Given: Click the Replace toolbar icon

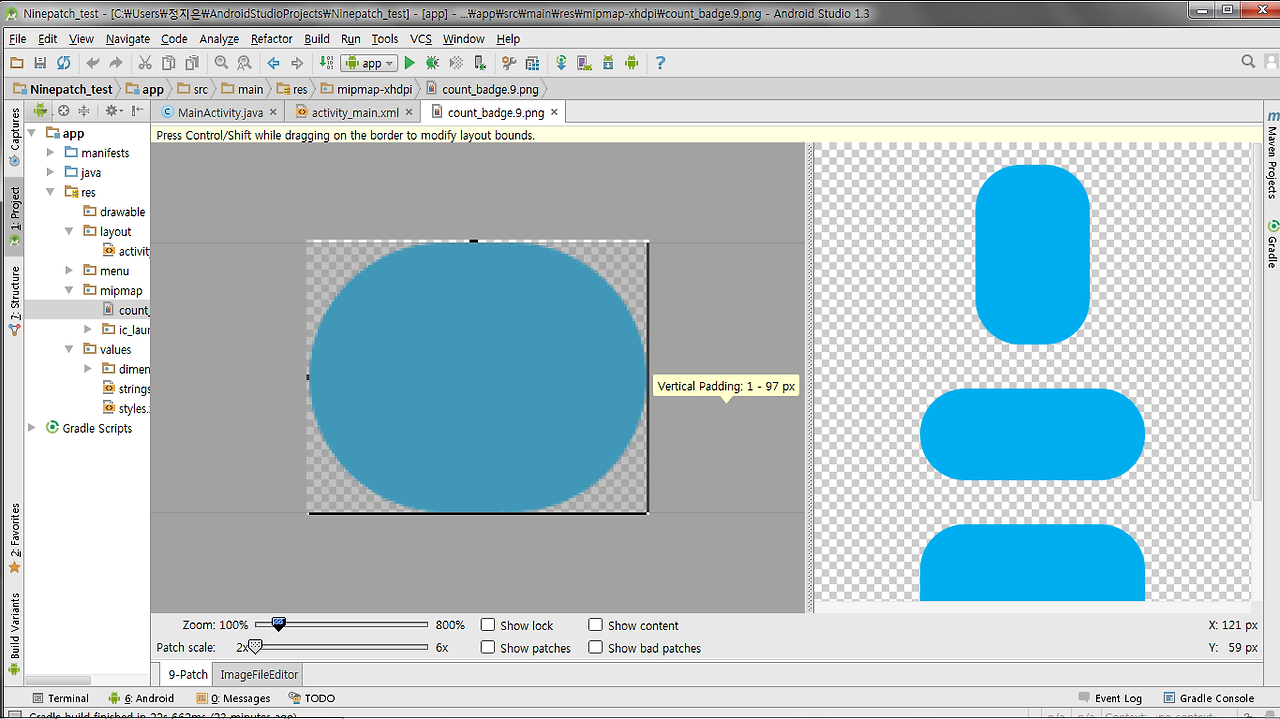Looking at the screenshot, I should tap(244, 63).
